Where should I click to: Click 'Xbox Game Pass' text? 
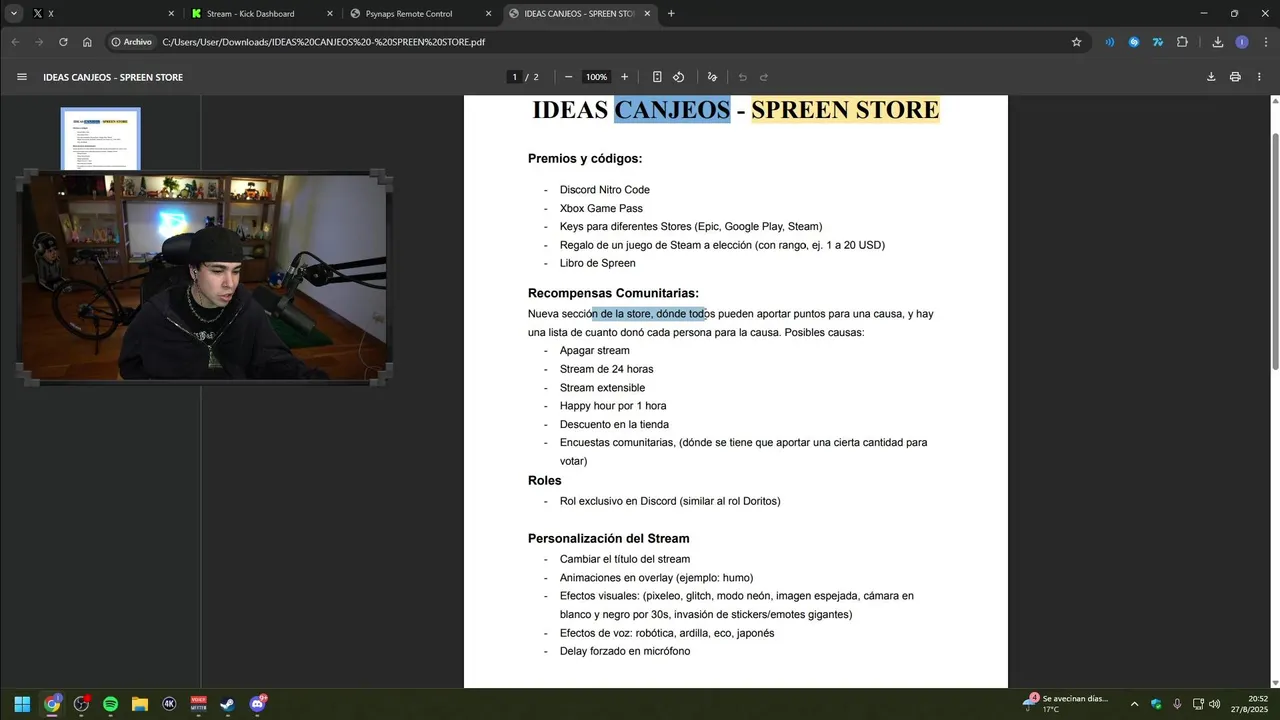tap(601, 209)
